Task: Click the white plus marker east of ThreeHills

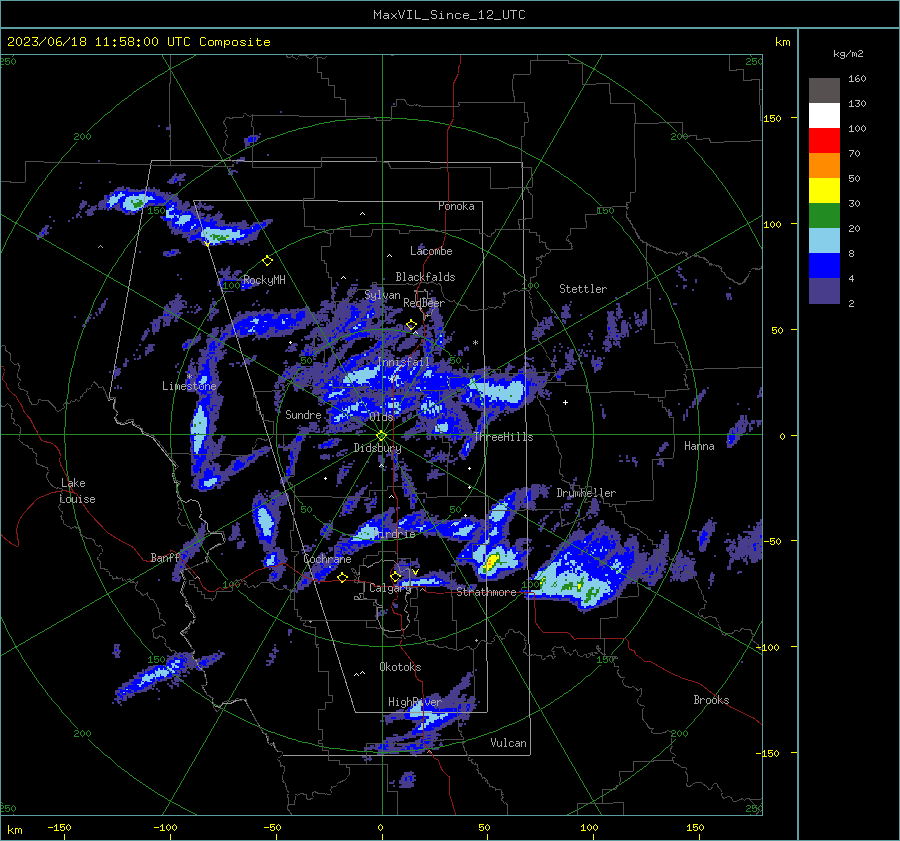Action: pos(565,402)
